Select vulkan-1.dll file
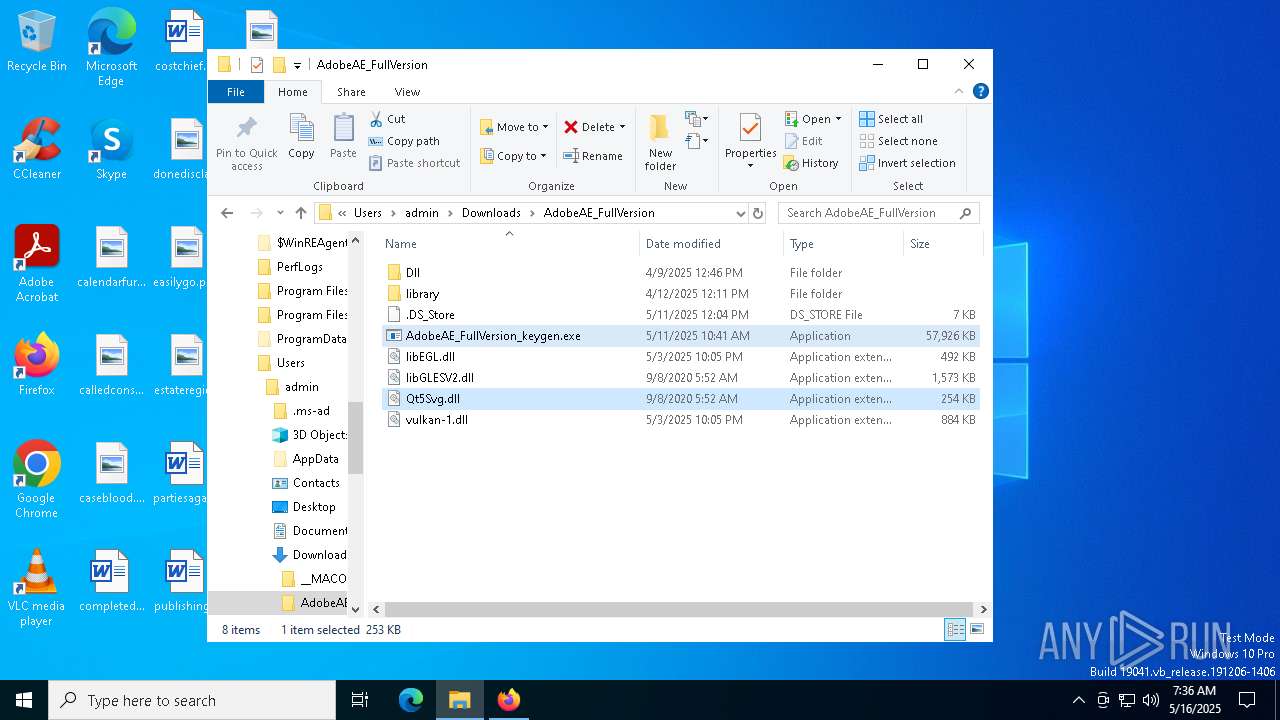Screen dimensions: 1280x720 (x=682, y=420)
